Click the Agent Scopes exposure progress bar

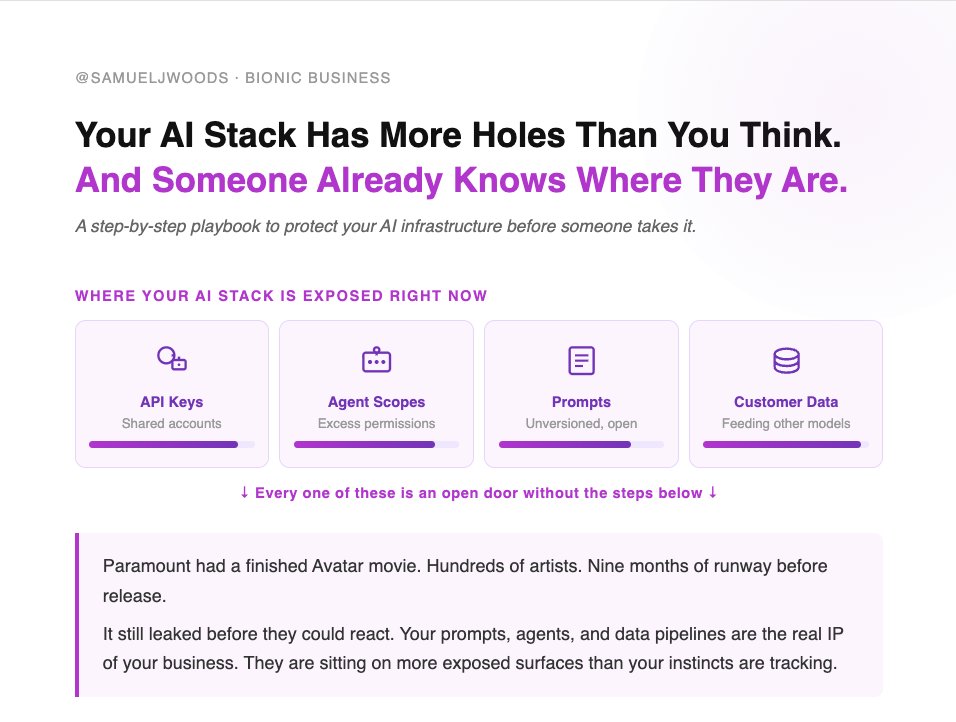[x=376, y=445]
